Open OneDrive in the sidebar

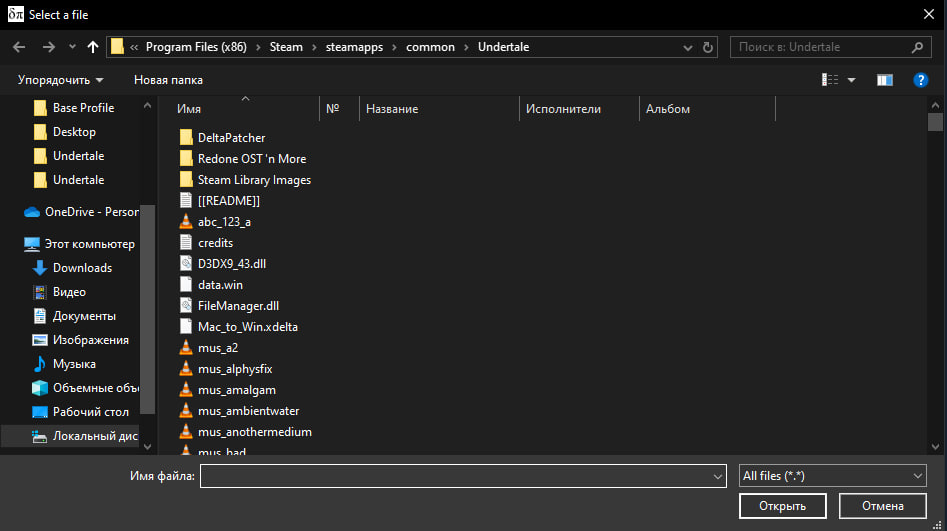pos(81,212)
